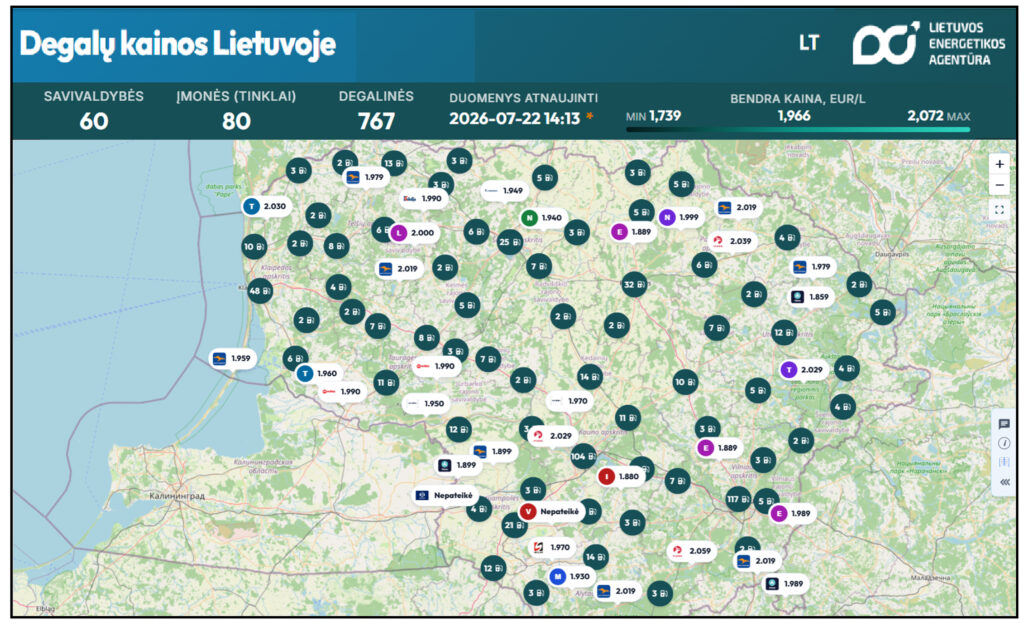
Task: Open the comment panel icon in sidebar
Action: tap(1004, 424)
